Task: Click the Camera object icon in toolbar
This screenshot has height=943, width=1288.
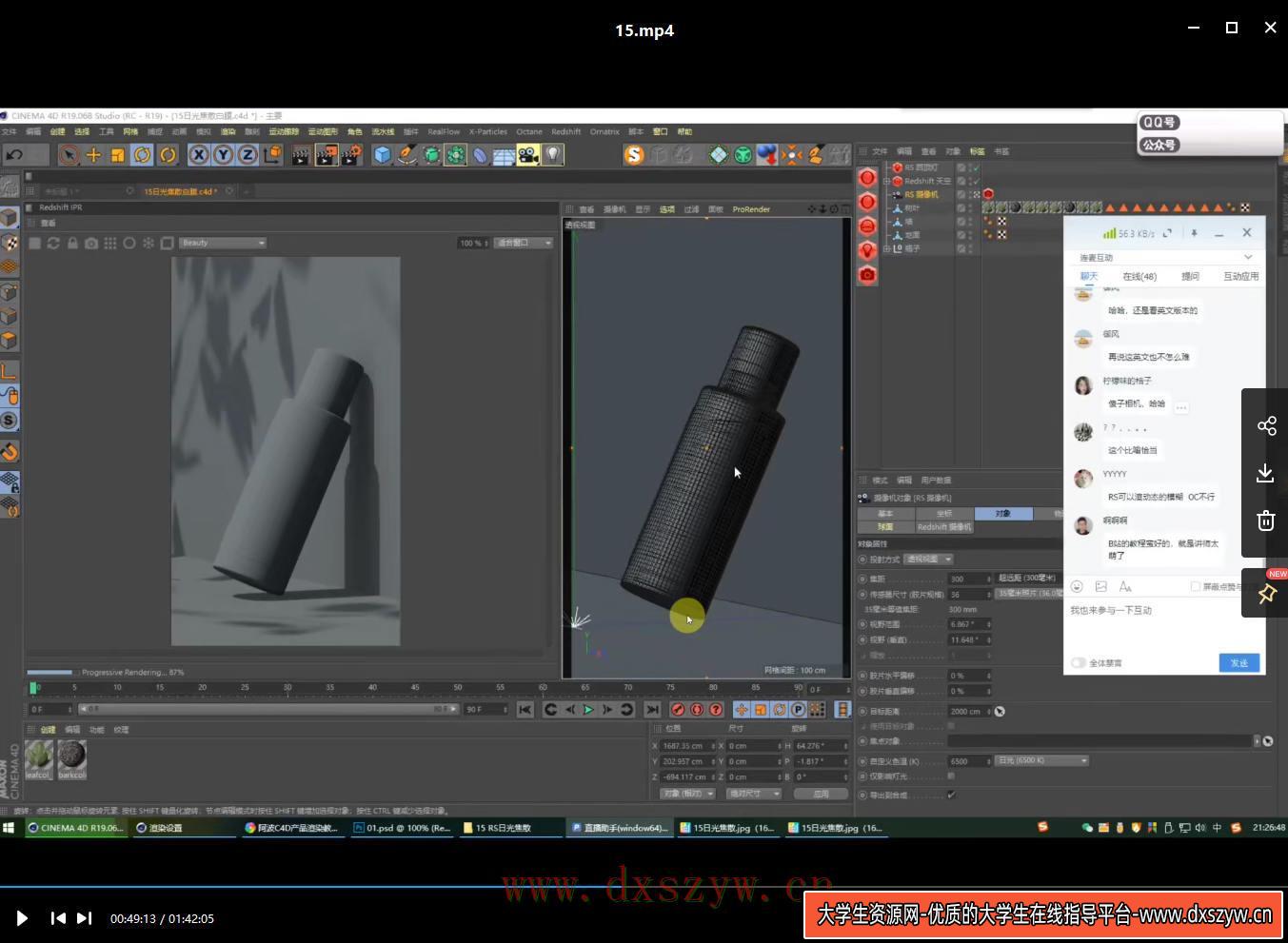Action: point(528,154)
